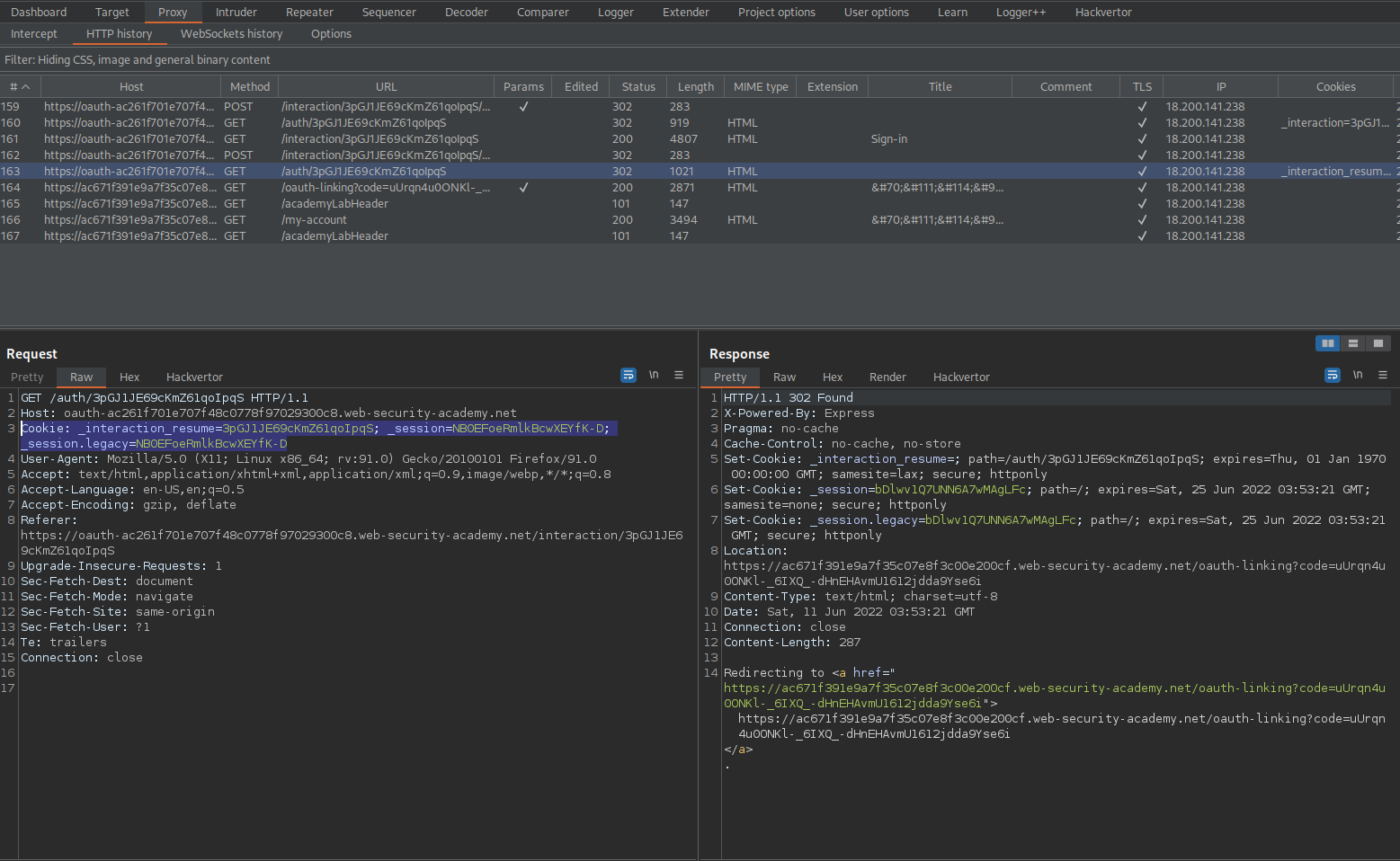Sort by the Length column header
Image resolution: width=1400 pixels, height=861 pixels.
(696, 87)
